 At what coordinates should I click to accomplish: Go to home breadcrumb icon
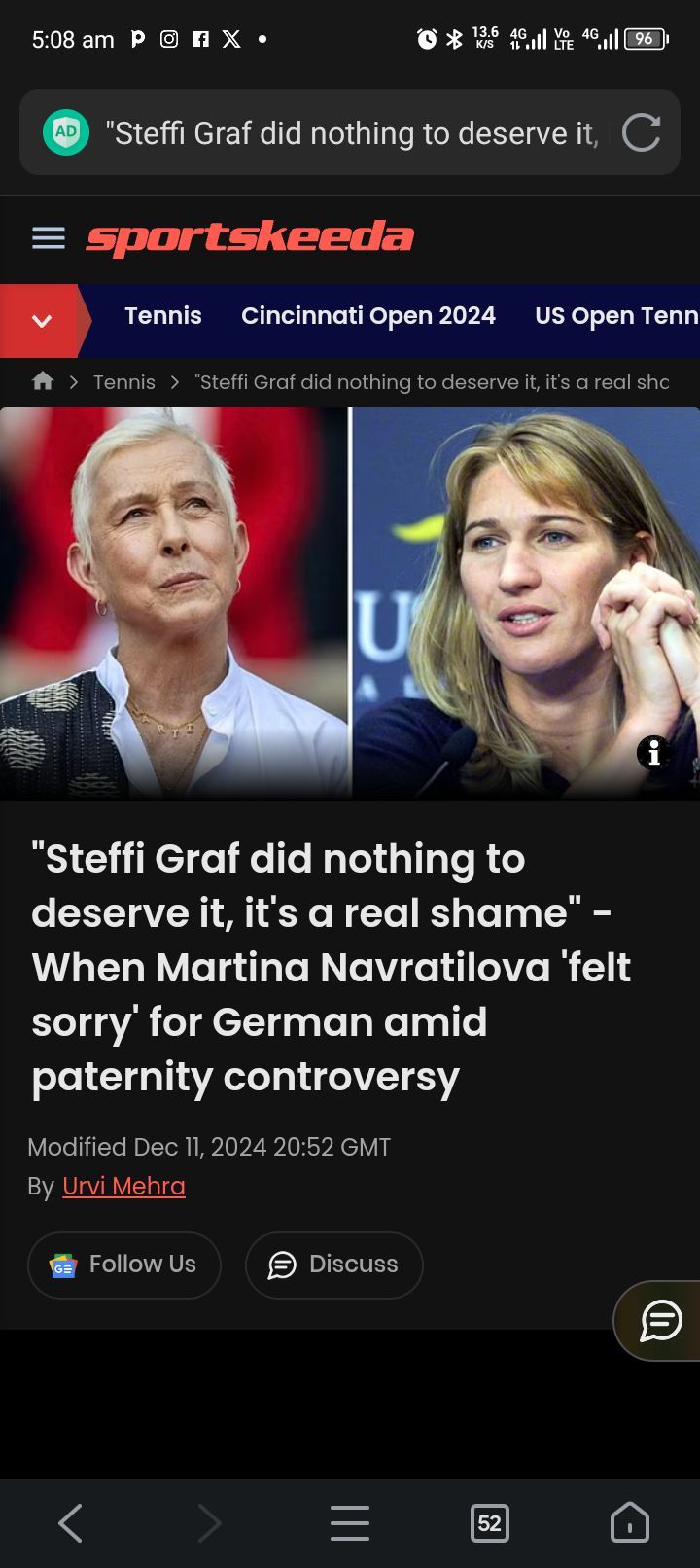[43, 381]
